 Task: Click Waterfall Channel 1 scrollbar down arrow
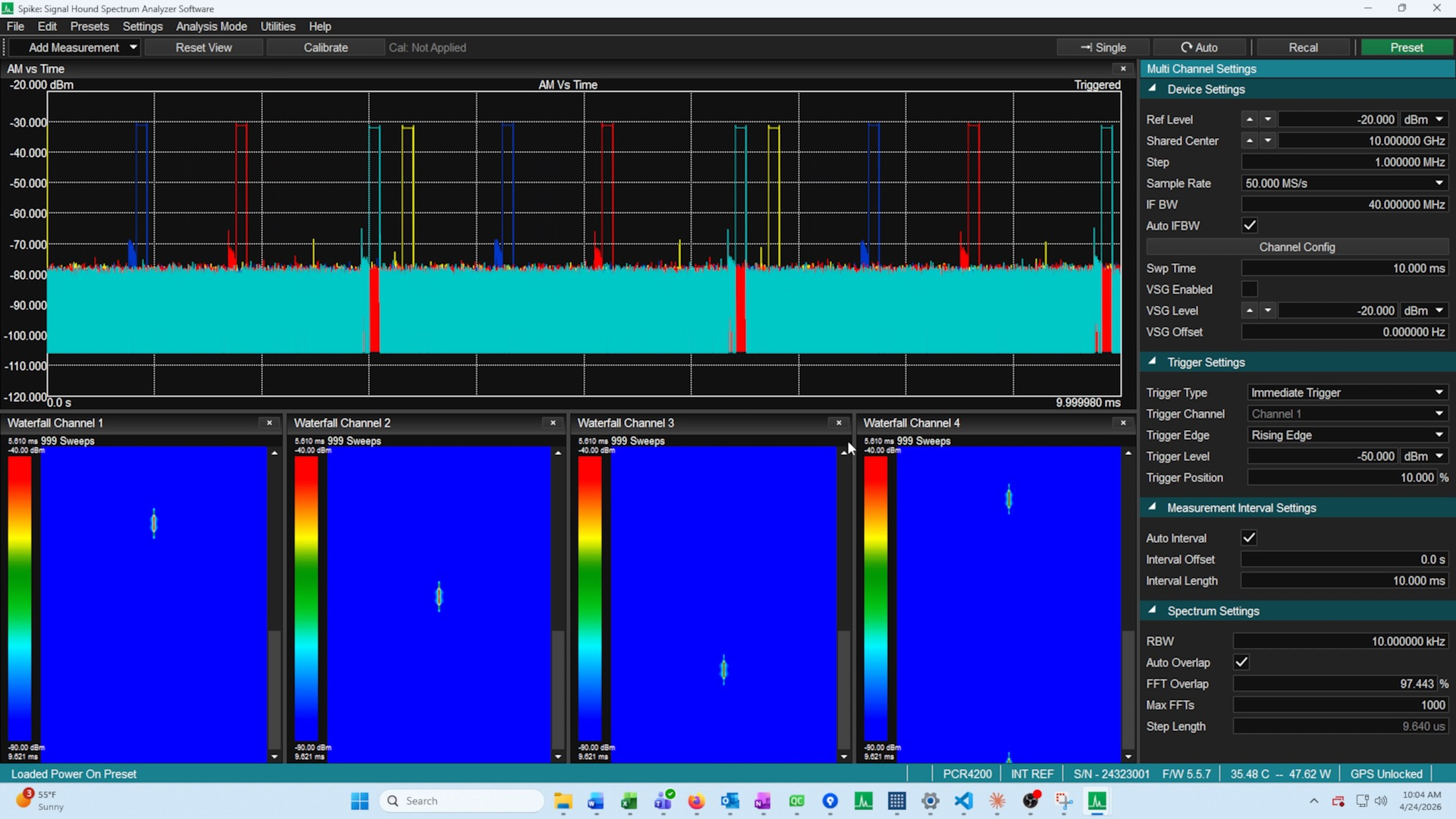coord(275,756)
